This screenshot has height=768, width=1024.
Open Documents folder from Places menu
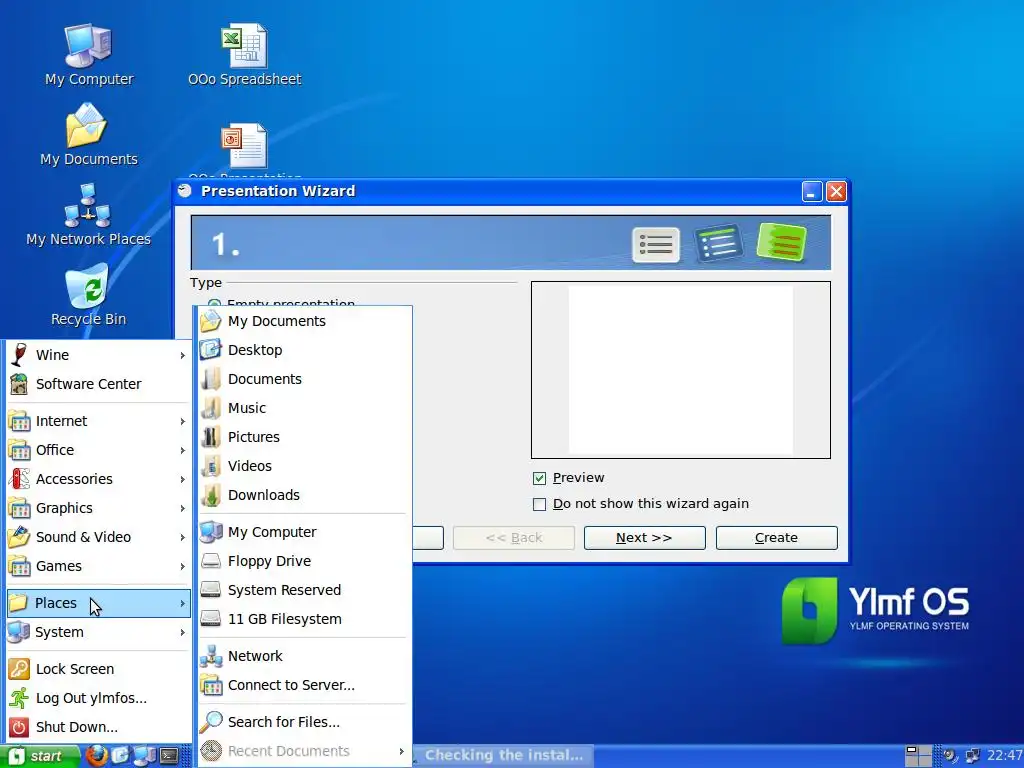tap(303, 379)
